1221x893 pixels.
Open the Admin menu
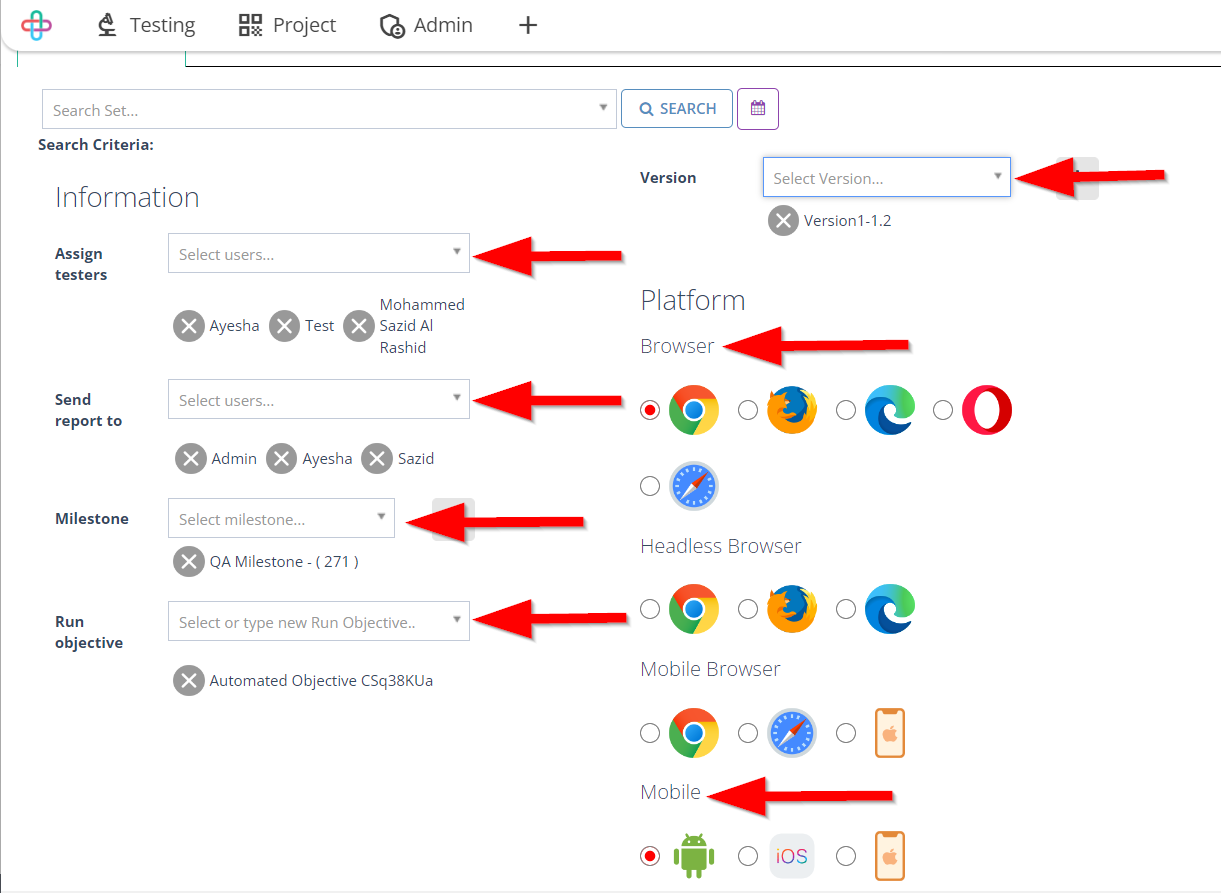[426, 25]
